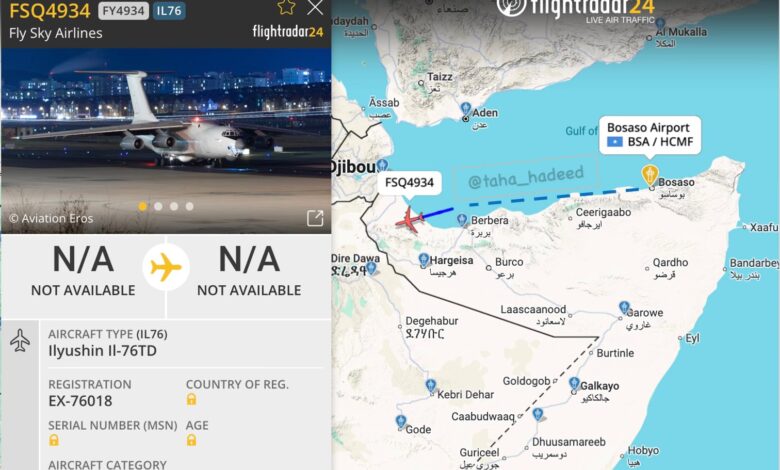This screenshot has height=470, width=780.
Task: Select the second photo carousel dot
Action: point(158,206)
